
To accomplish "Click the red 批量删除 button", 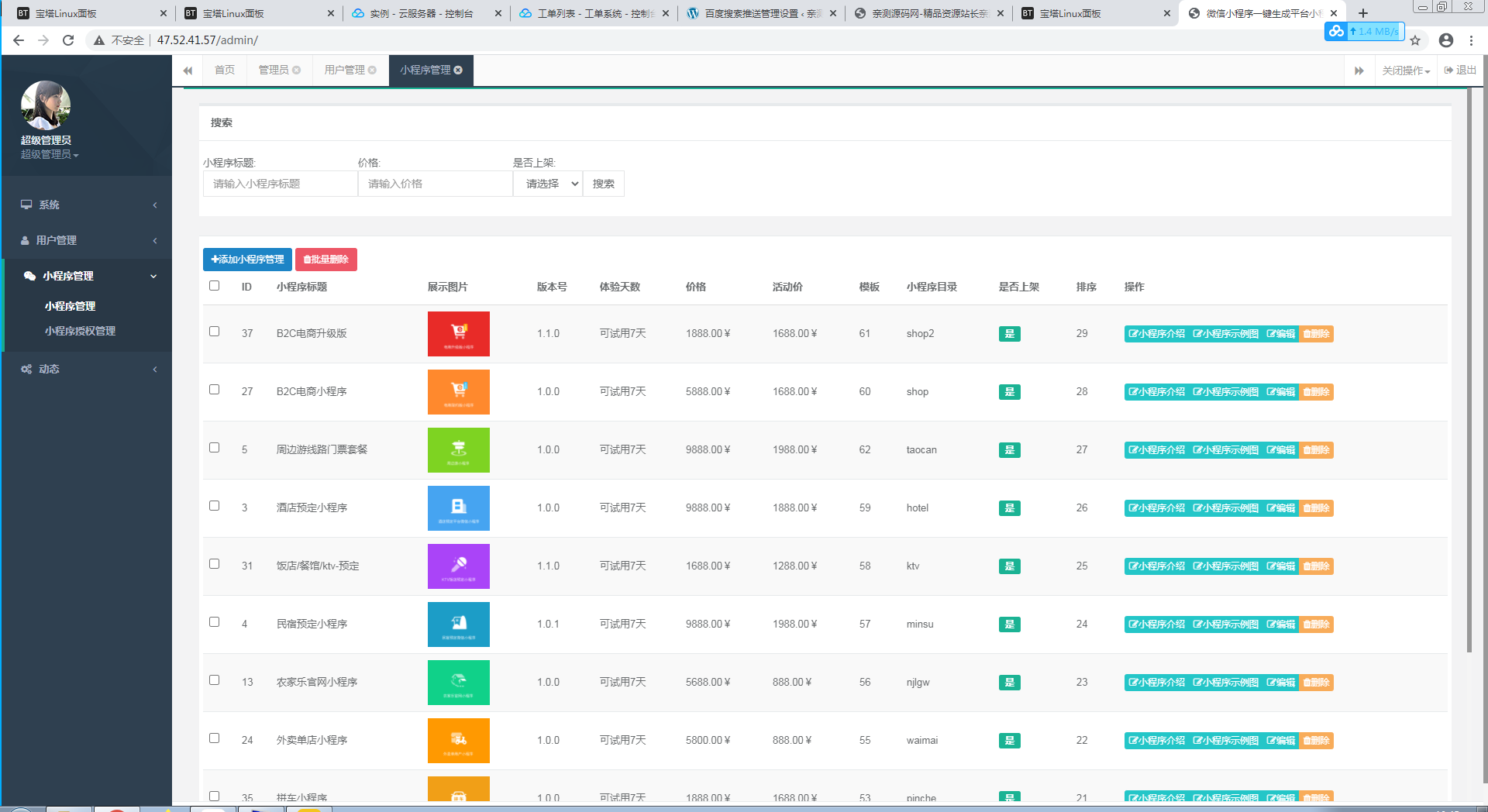I will (326, 260).
